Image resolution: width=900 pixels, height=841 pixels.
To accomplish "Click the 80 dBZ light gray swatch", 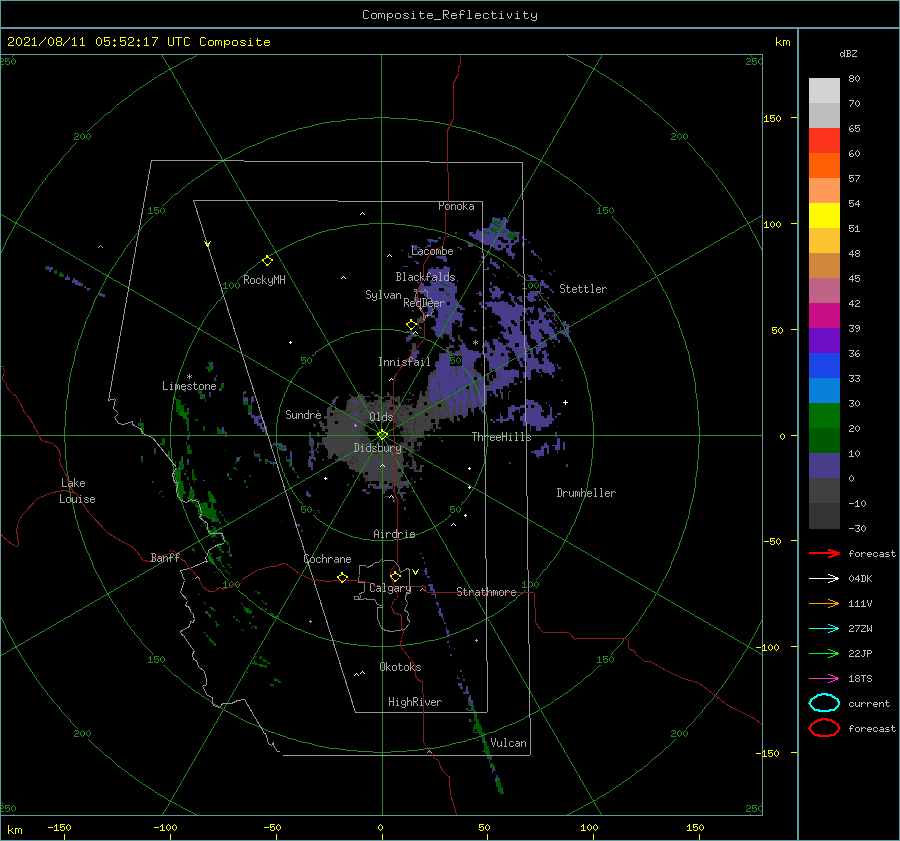I will (x=824, y=91).
